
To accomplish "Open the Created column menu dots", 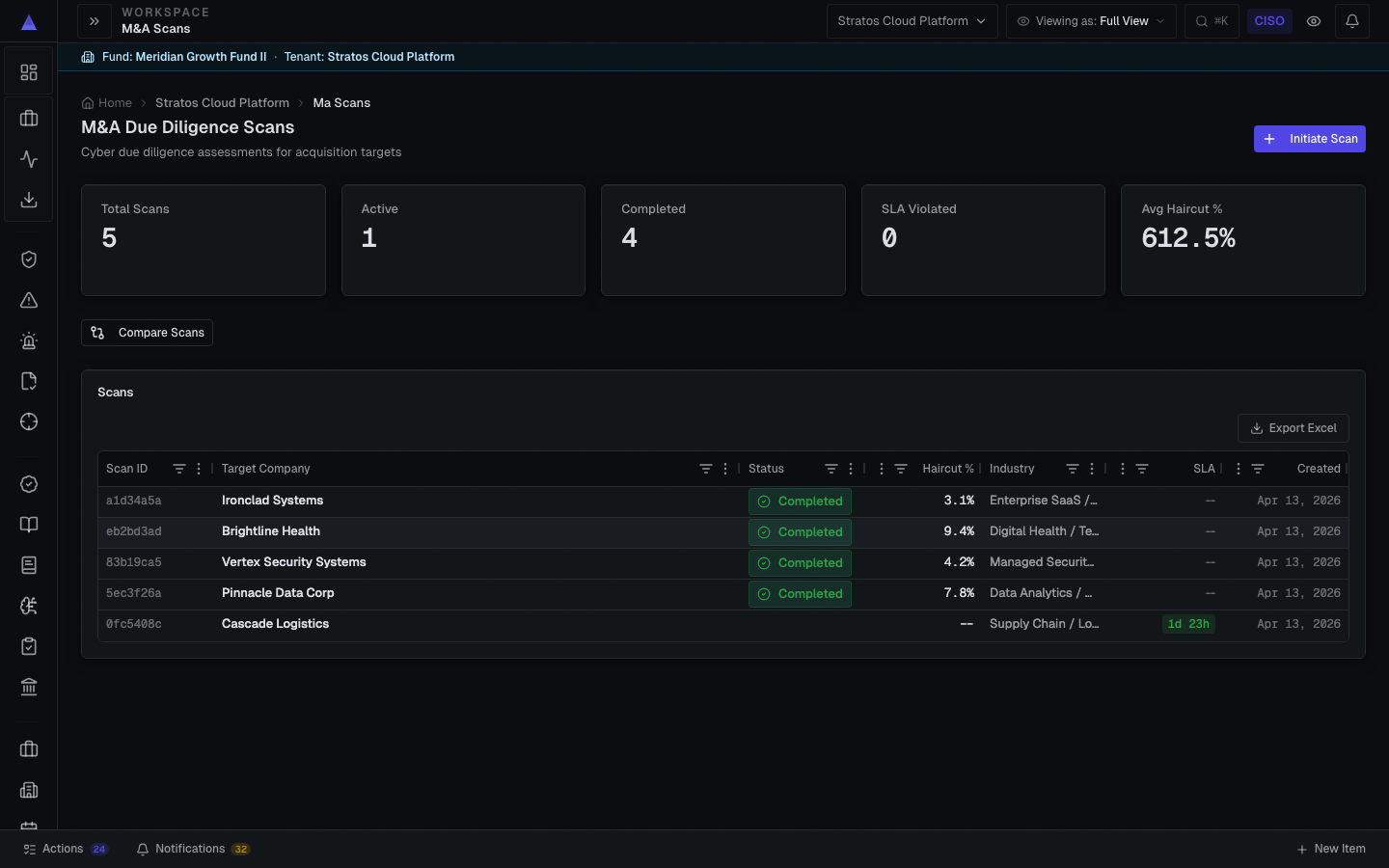I will point(1239,469).
